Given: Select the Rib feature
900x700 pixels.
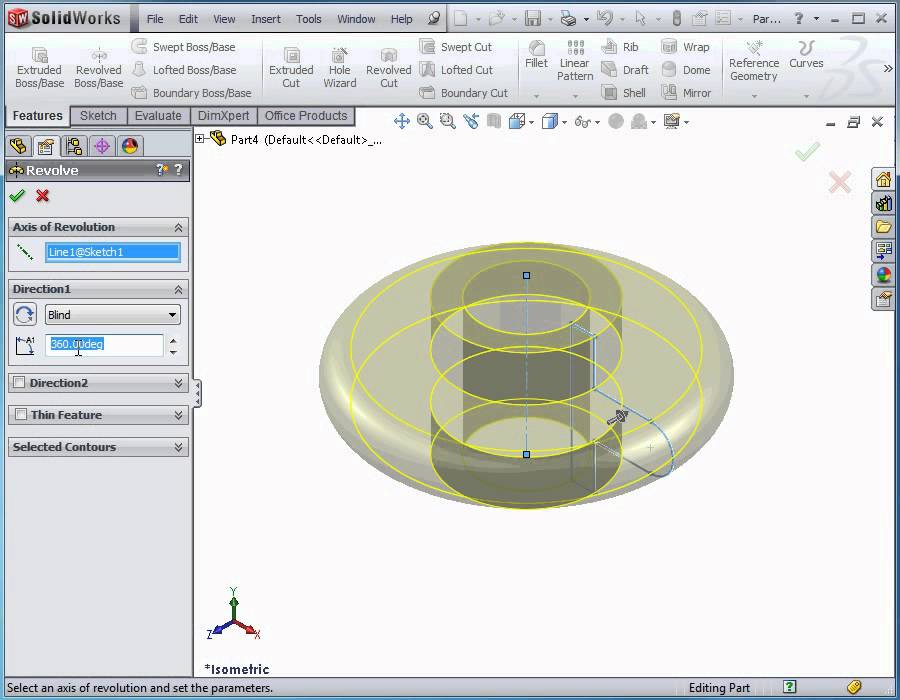Looking at the screenshot, I should pyautogui.click(x=620, y=46).
